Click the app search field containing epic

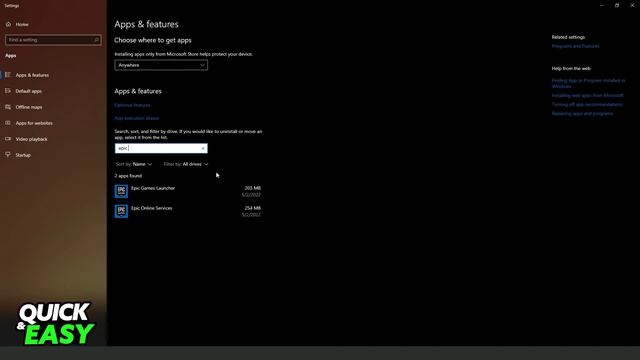pyautogui.click(x=161, y=148)
